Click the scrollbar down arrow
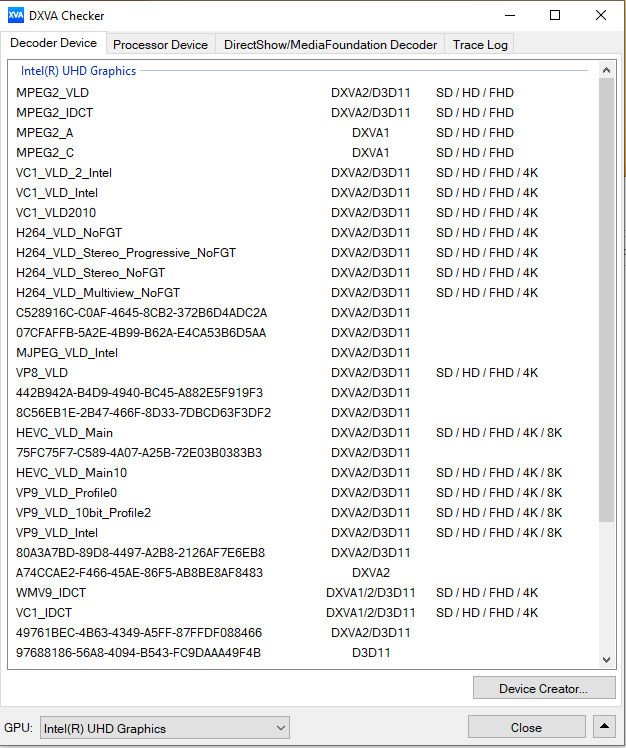Screen dimensions: 626x748 tap(606, 660)
